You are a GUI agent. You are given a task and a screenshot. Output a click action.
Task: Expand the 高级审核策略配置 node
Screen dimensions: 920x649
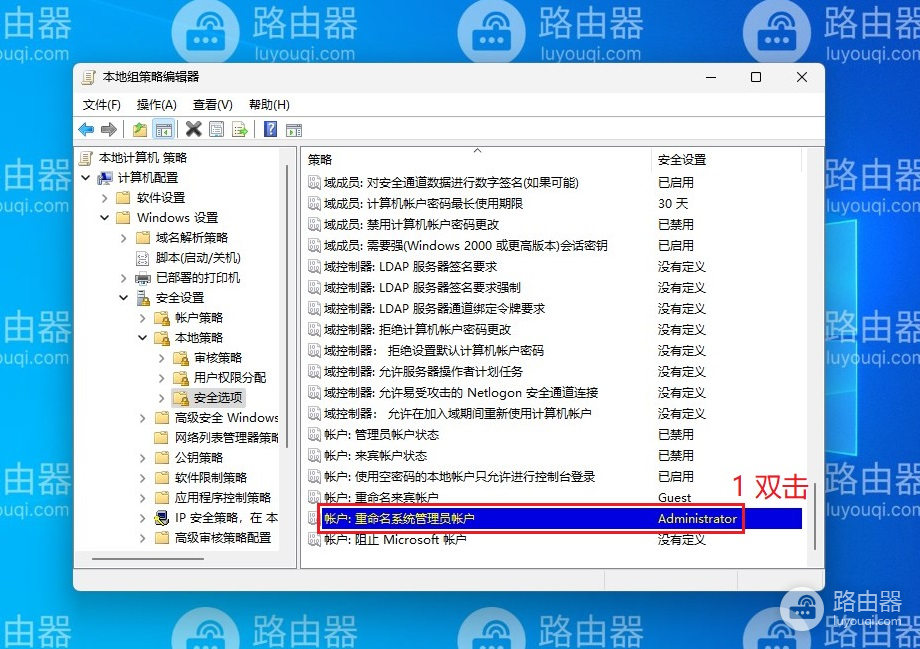(143, 538)
